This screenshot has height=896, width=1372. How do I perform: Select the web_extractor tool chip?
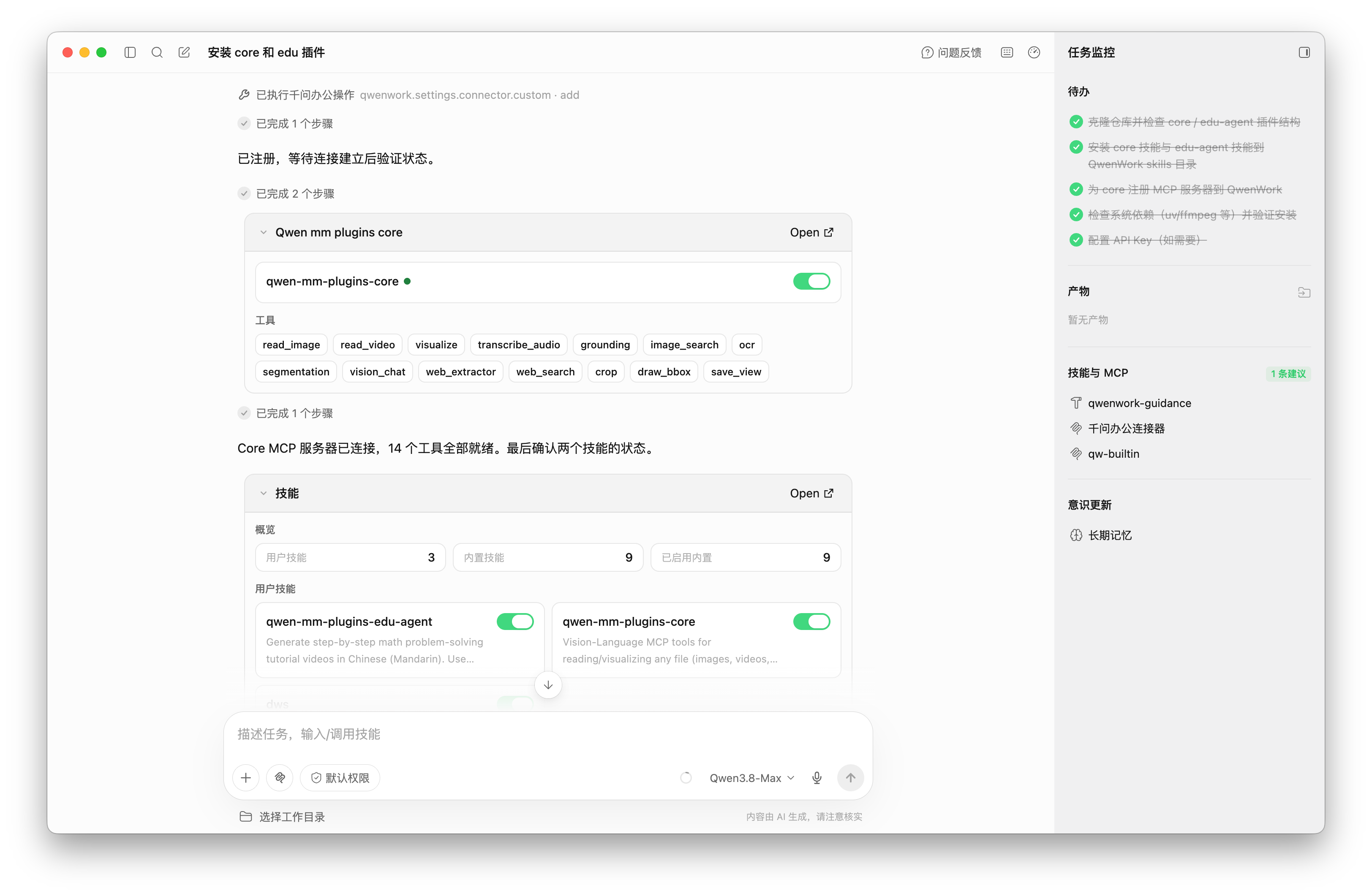[460, 372]
